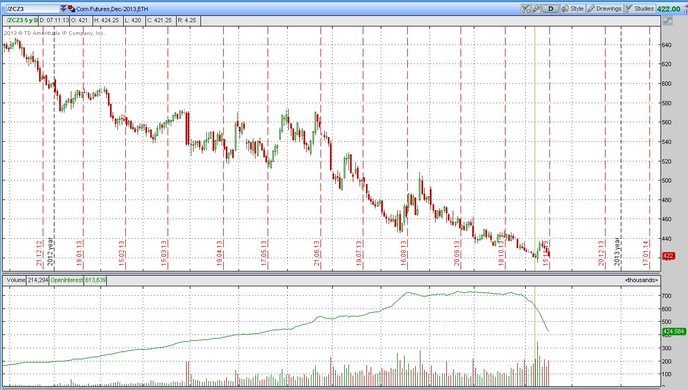Toggle the OpenInterest study label
Screen dimensions: 688x390
pyautogui.click(x=66, y=280)
